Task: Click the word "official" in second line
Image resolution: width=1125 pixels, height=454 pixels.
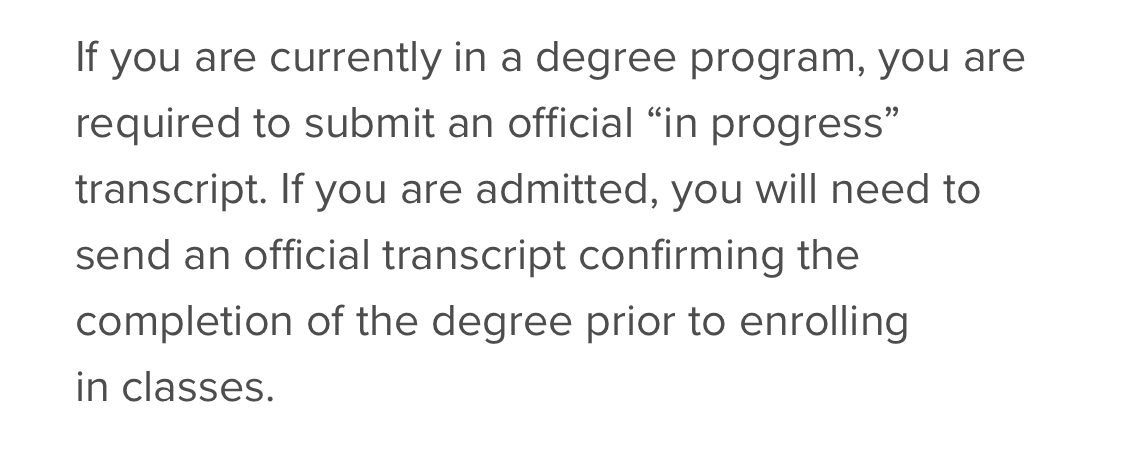Action: pos(570,123)
